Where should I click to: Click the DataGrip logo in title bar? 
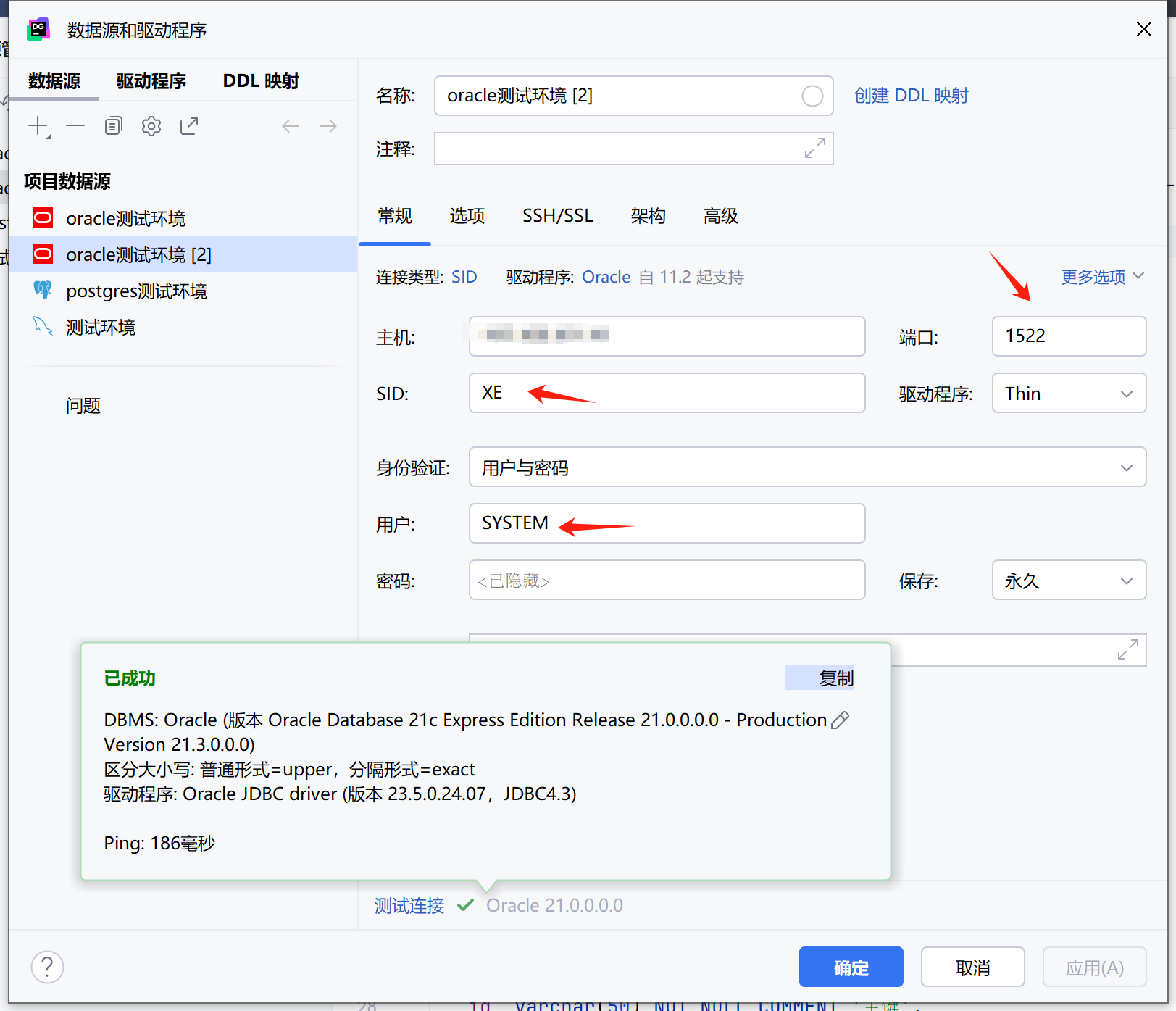[x=38, y=29]
